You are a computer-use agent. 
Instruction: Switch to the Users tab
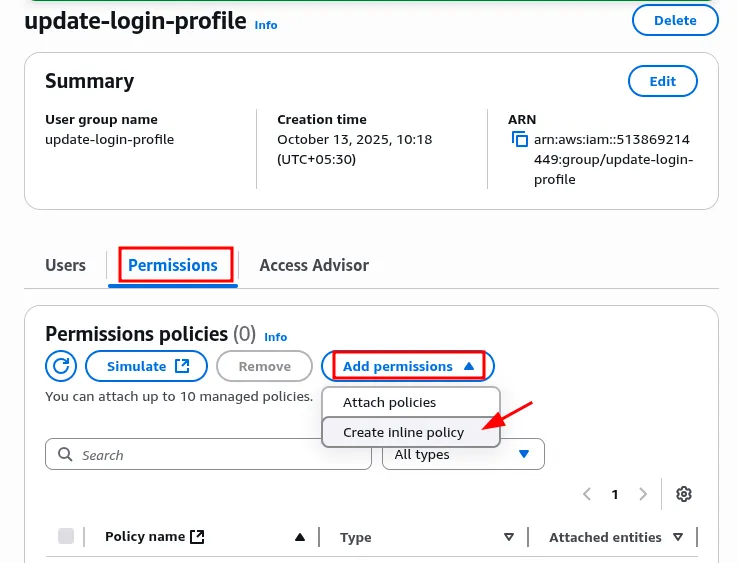point(65,265)
